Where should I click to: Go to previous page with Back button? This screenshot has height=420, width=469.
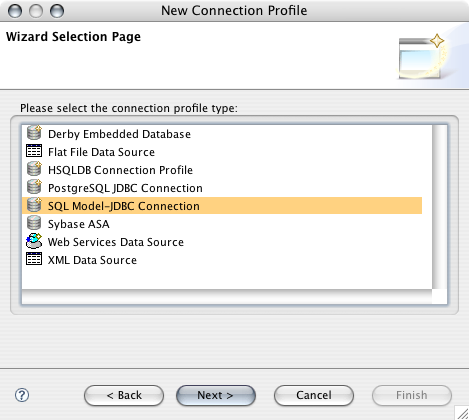pyautogui.click(x=124, y=395)
